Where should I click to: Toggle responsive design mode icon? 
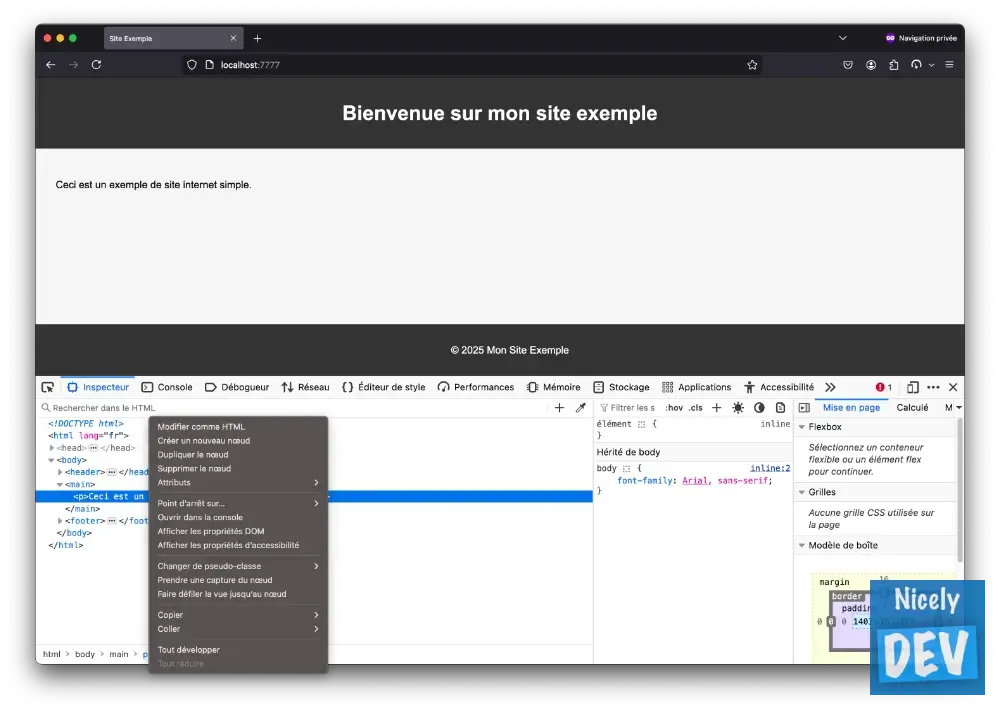[x=913, y=387]
